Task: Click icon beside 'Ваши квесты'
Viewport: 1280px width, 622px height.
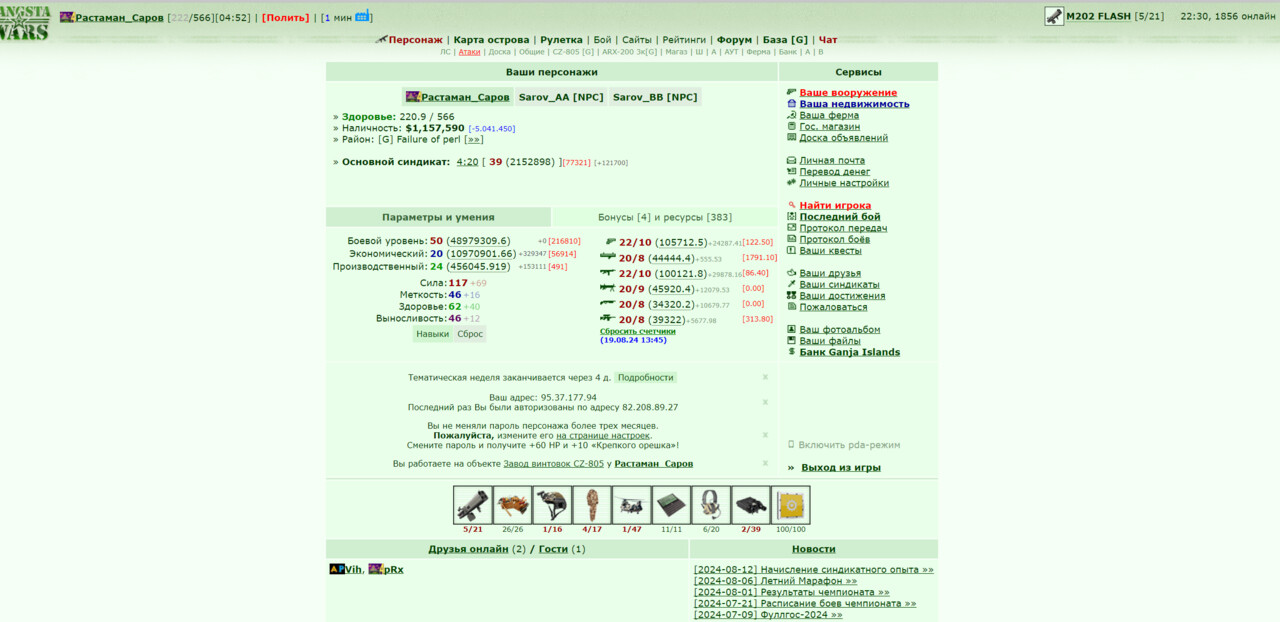Action: (x=792, y=250)
